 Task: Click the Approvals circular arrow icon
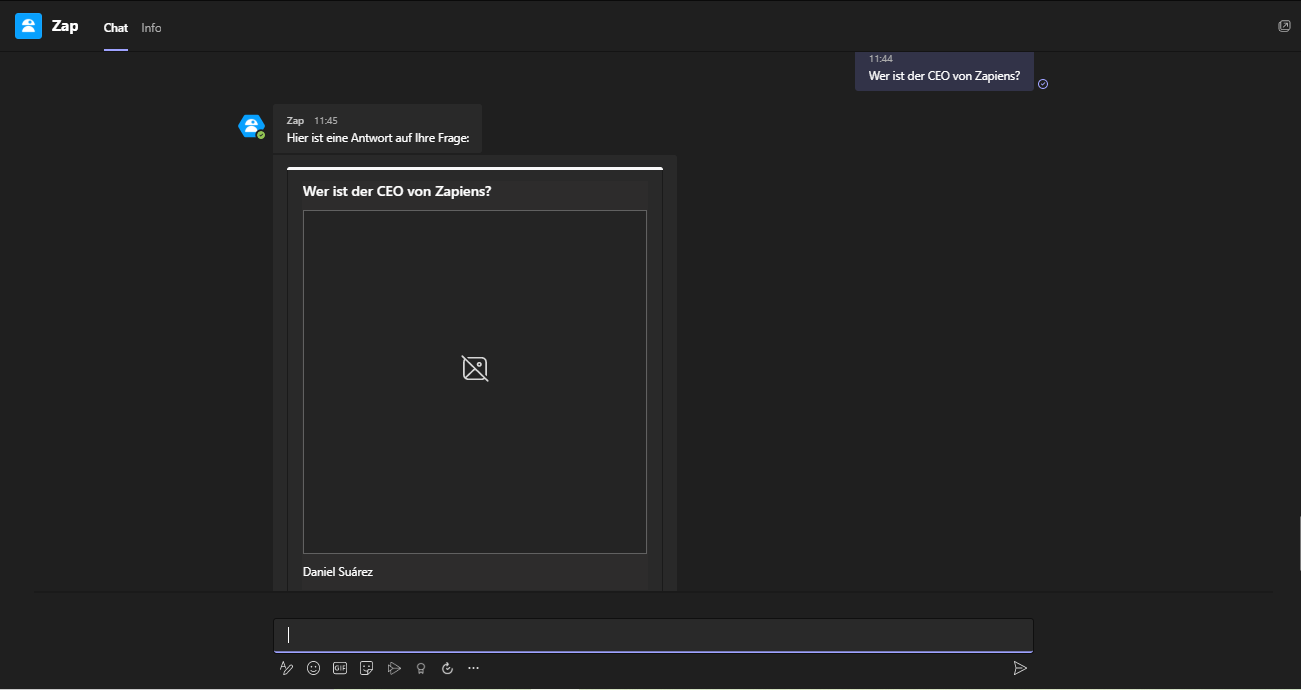click(x=447, y=668)
